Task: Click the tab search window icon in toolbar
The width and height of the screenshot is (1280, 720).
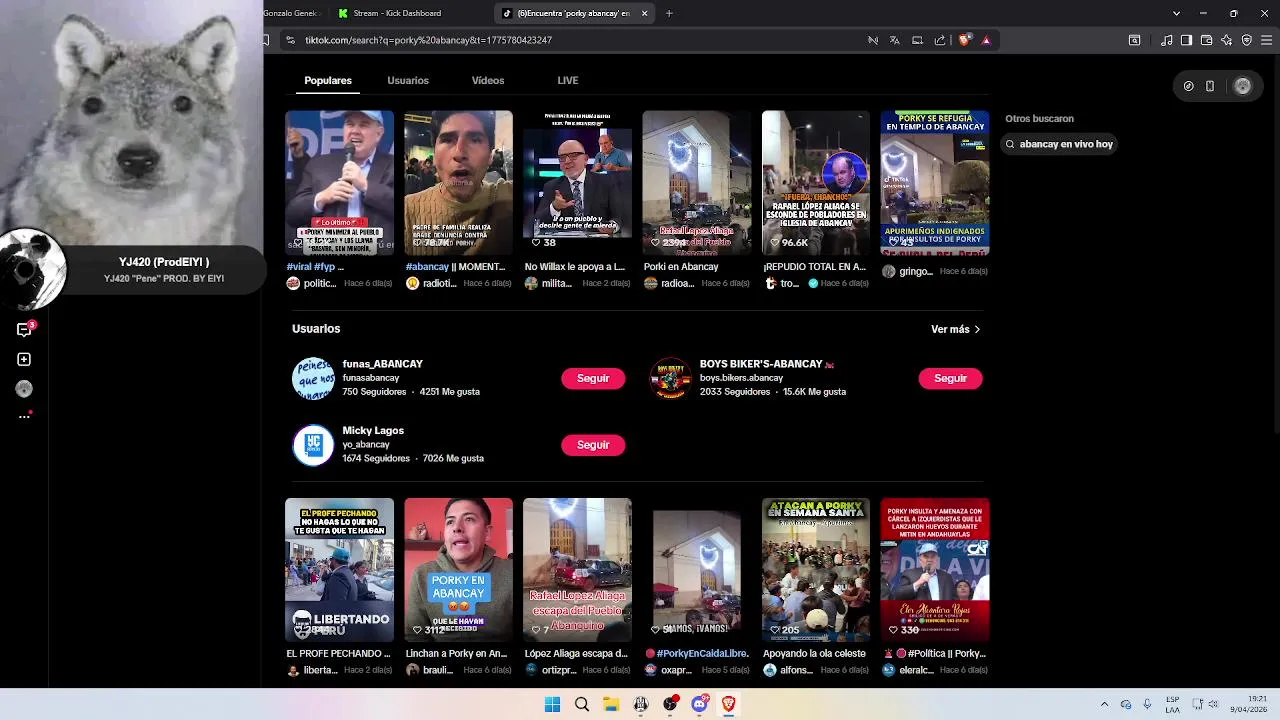Action: point(1135,40)
